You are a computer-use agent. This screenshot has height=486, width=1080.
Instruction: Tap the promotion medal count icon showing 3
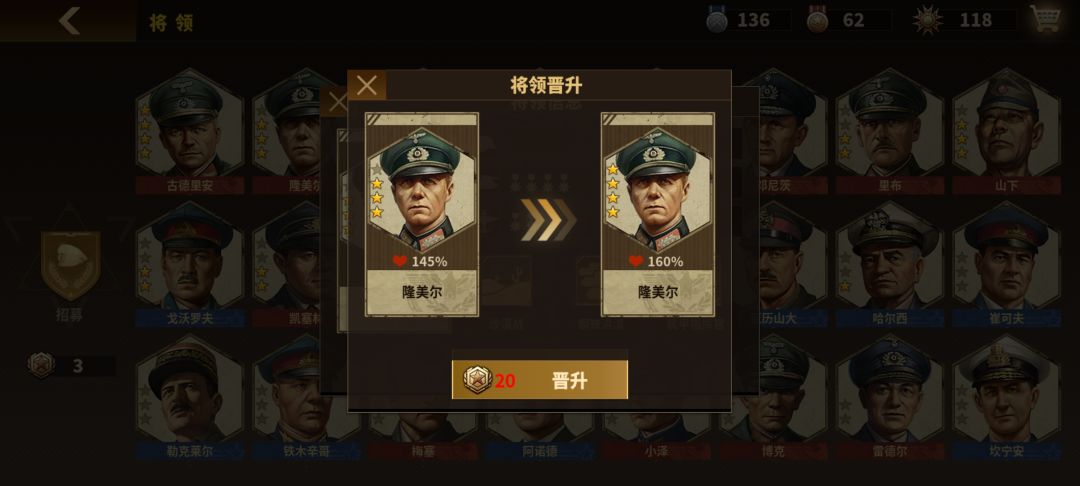(41, 365)
